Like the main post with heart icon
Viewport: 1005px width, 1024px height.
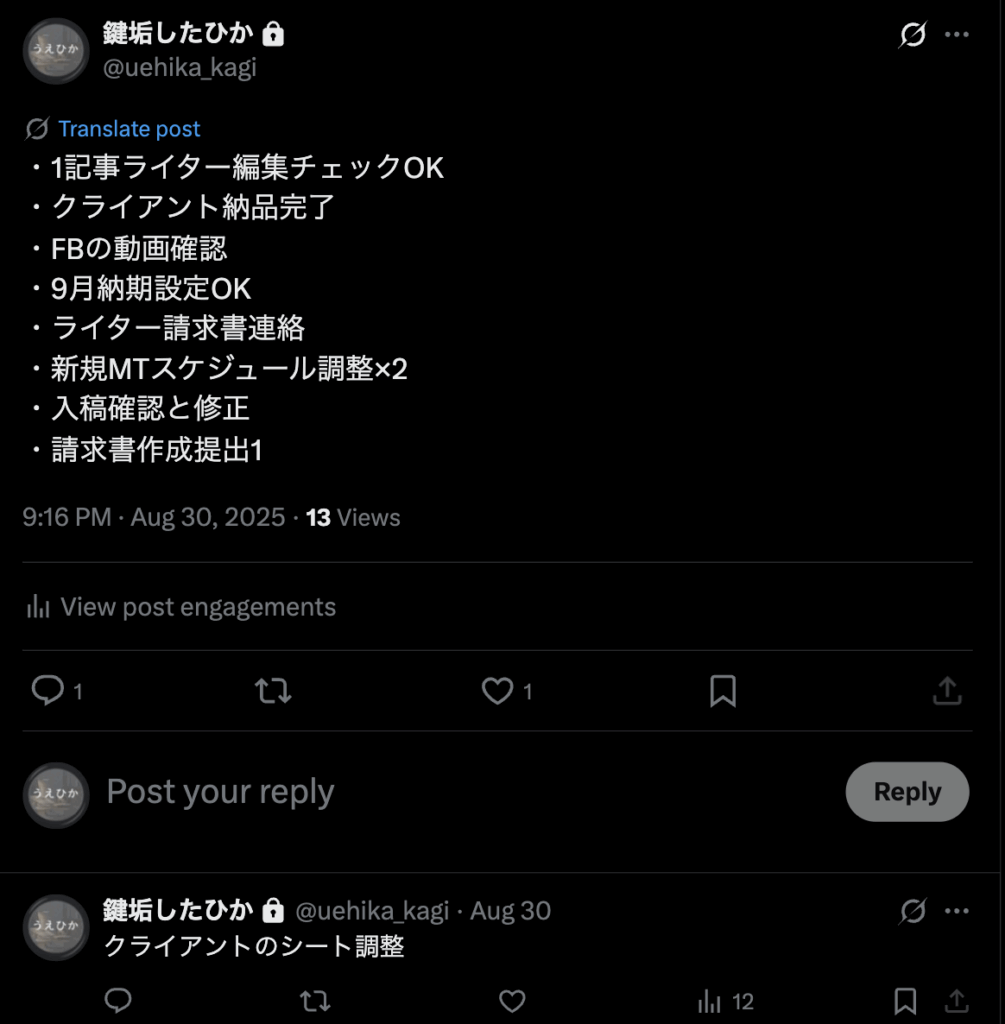click(498, 690)
